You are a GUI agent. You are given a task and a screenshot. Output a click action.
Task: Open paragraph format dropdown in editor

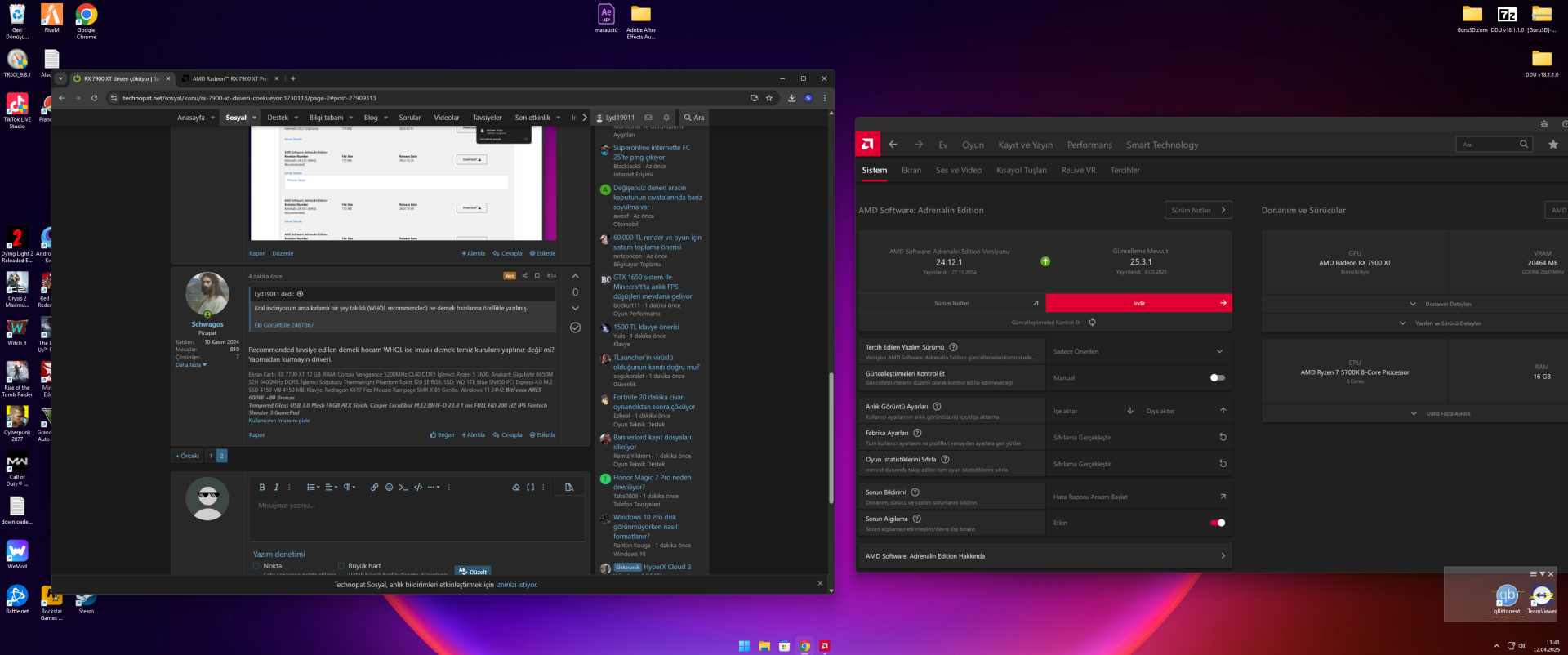point(349,487)
